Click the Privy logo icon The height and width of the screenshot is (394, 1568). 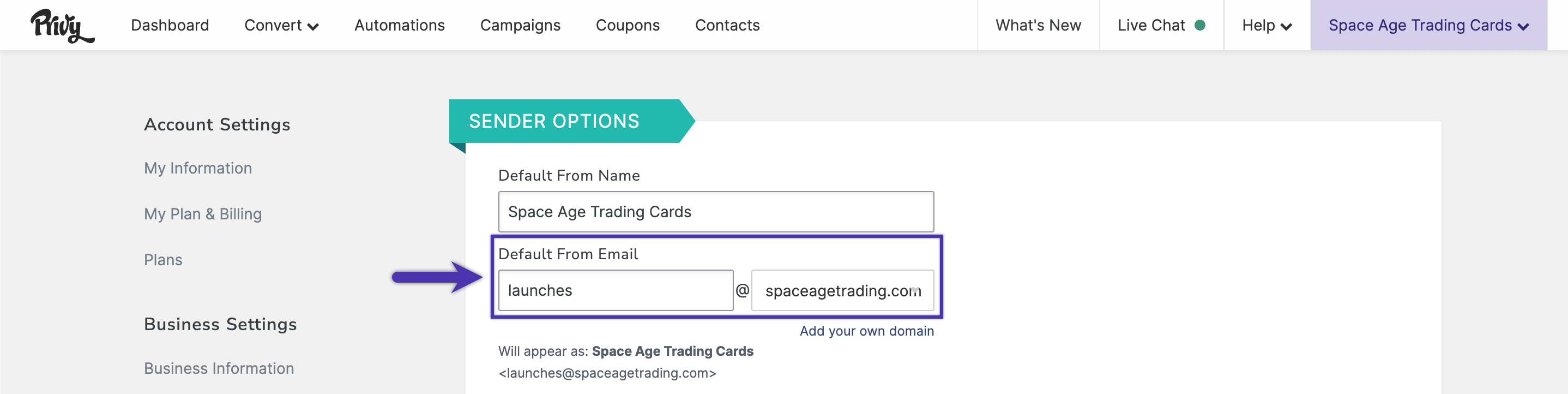coord(62,26)
